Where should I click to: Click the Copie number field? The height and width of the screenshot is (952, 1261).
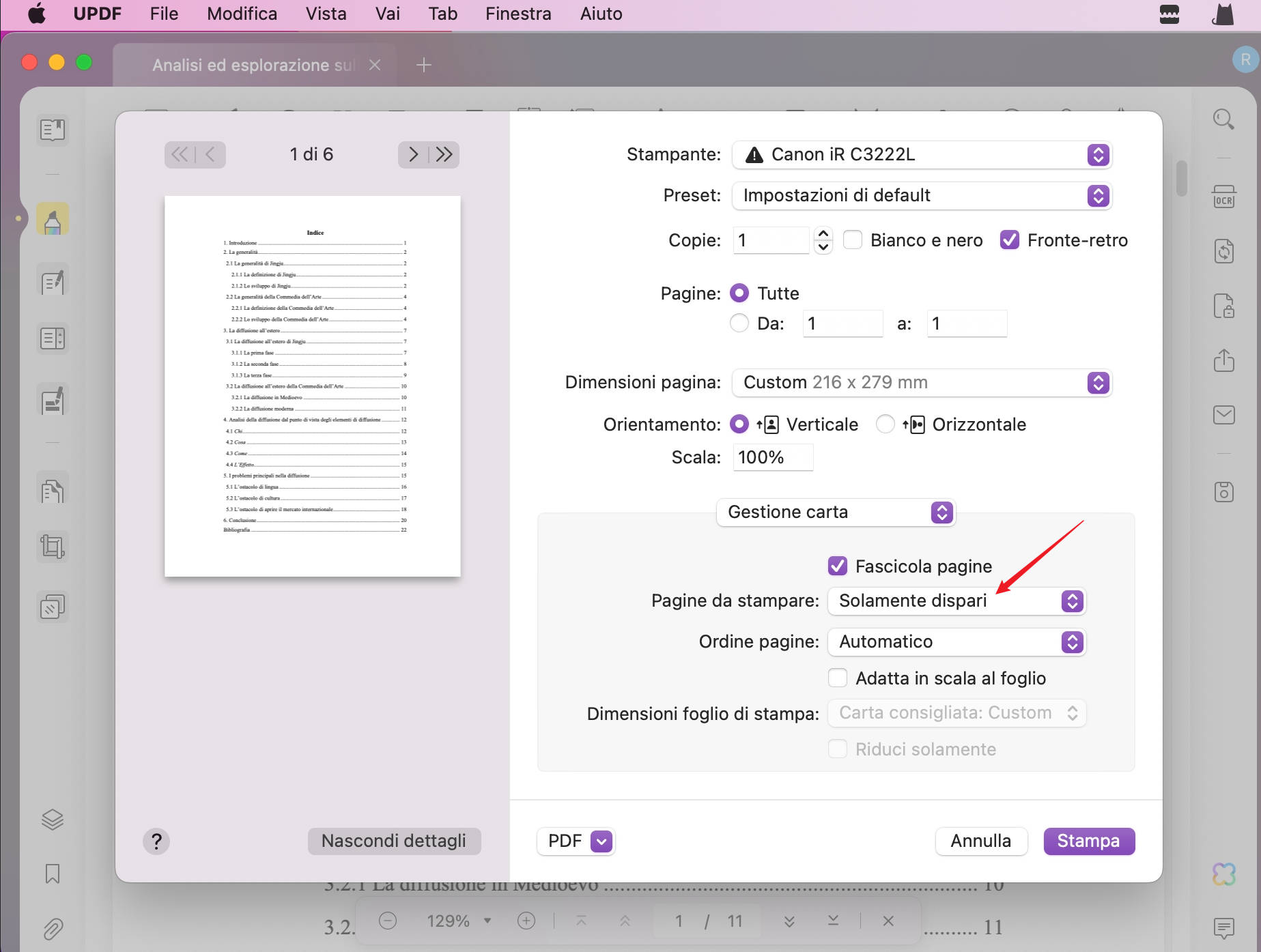point(771,240)
